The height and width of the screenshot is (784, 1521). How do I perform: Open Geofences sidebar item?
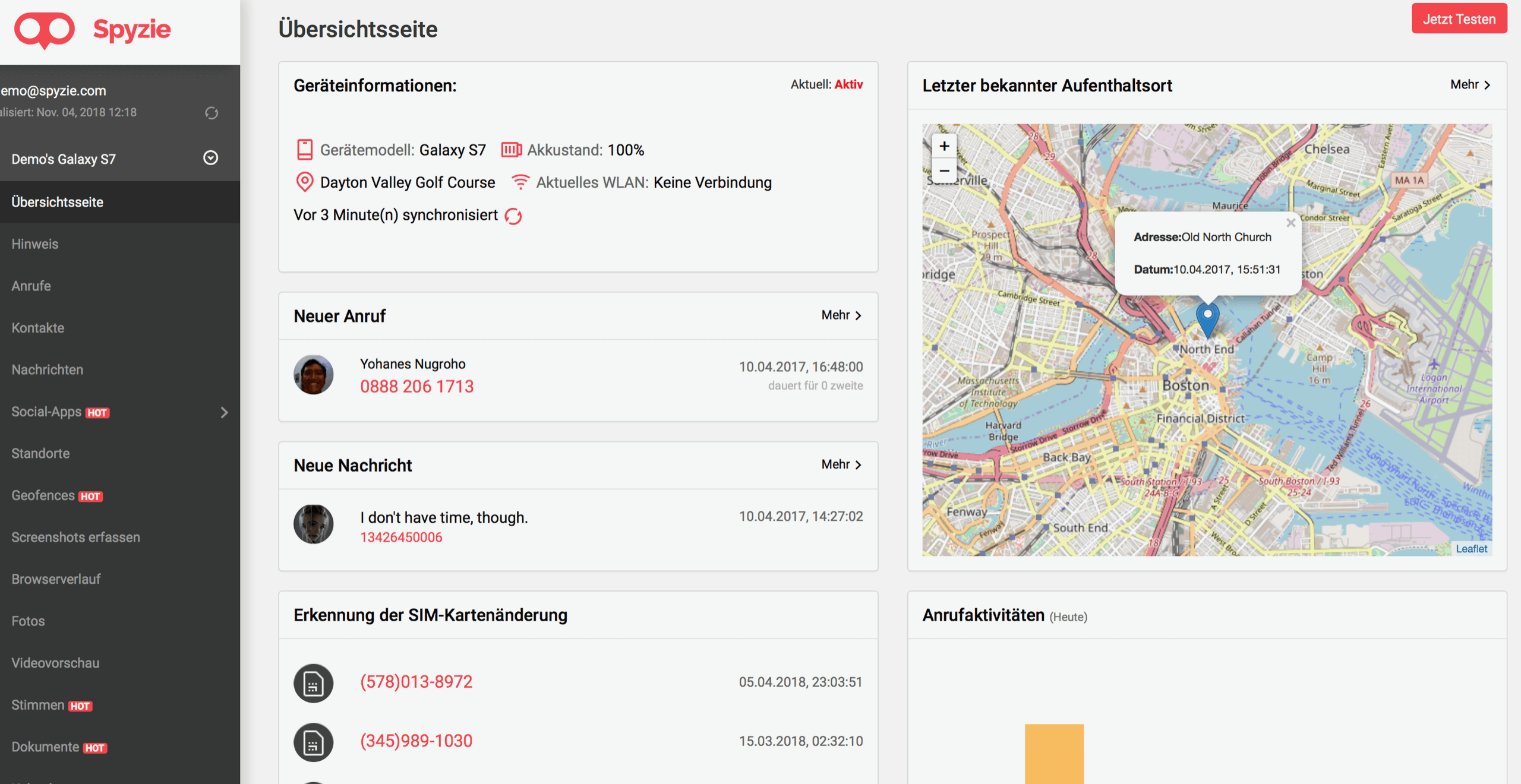pyautogui.click(x=120, y=495)
